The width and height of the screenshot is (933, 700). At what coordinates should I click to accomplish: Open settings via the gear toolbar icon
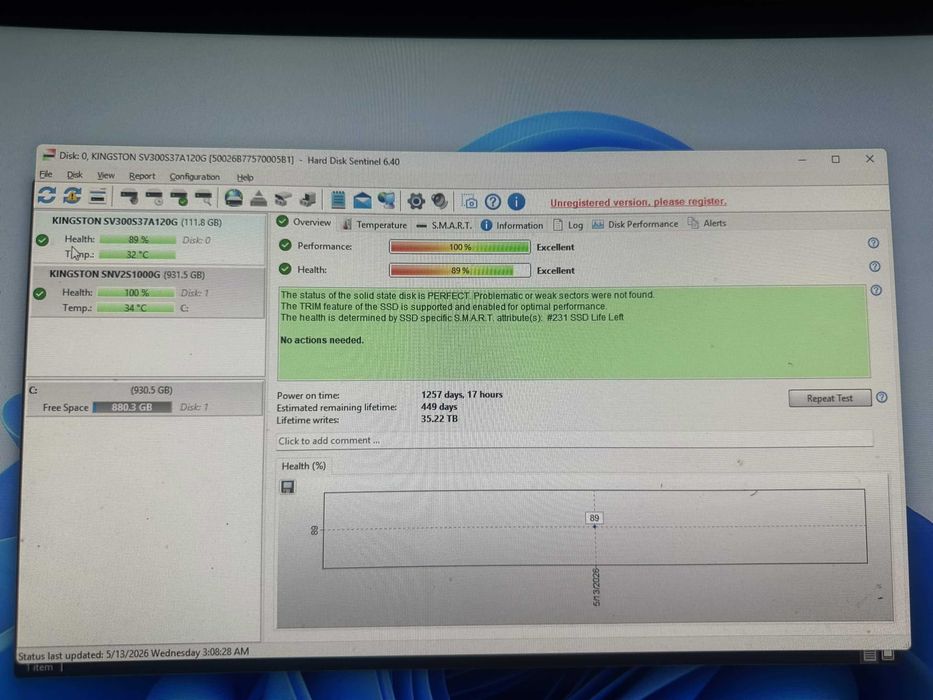tap(416, 201)
